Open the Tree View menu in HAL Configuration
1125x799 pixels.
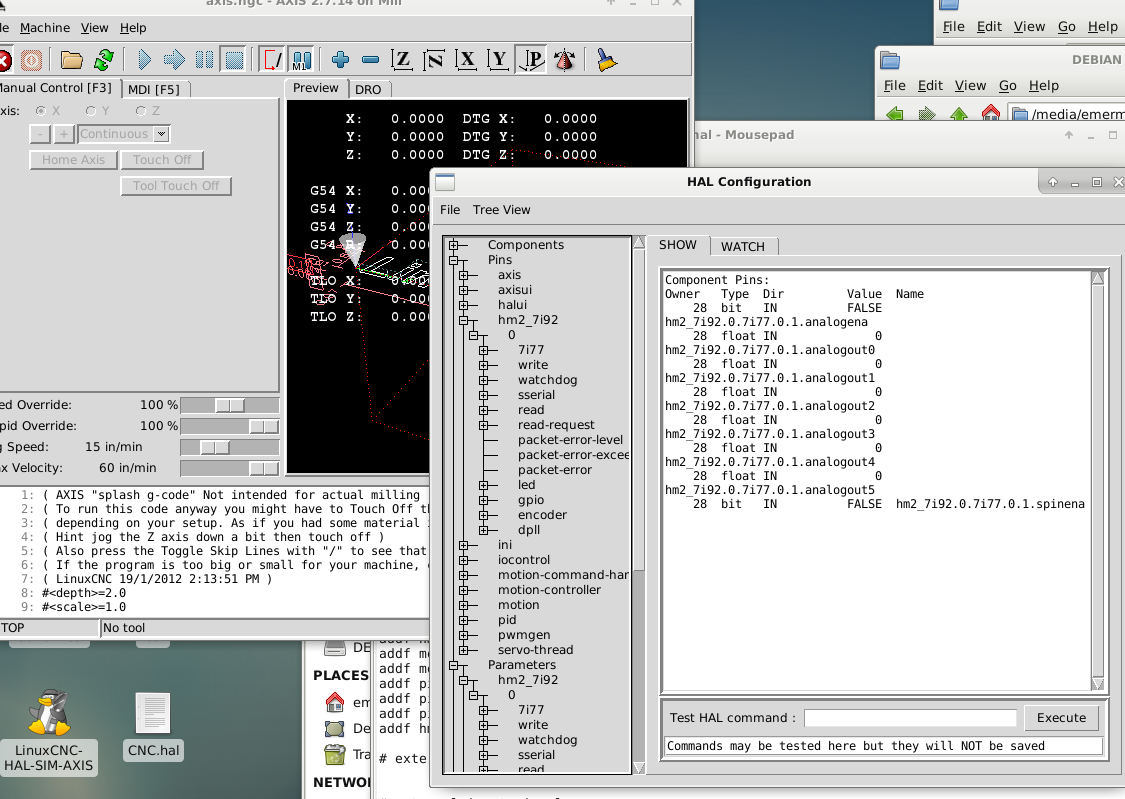click(502, 210)
